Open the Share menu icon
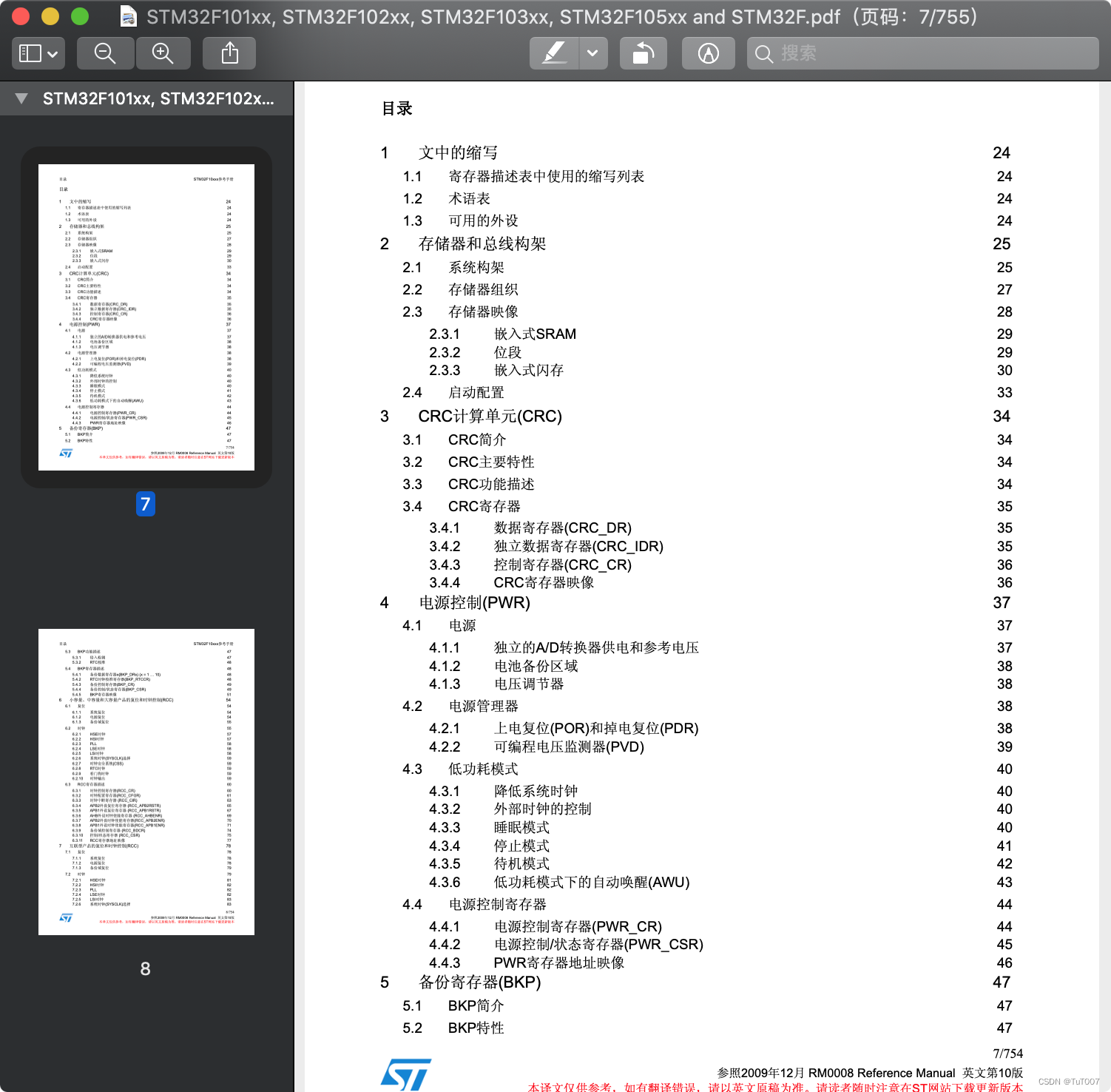Image resolution: width=1111 pixels, height=1092 pixels. click(229, 53)
